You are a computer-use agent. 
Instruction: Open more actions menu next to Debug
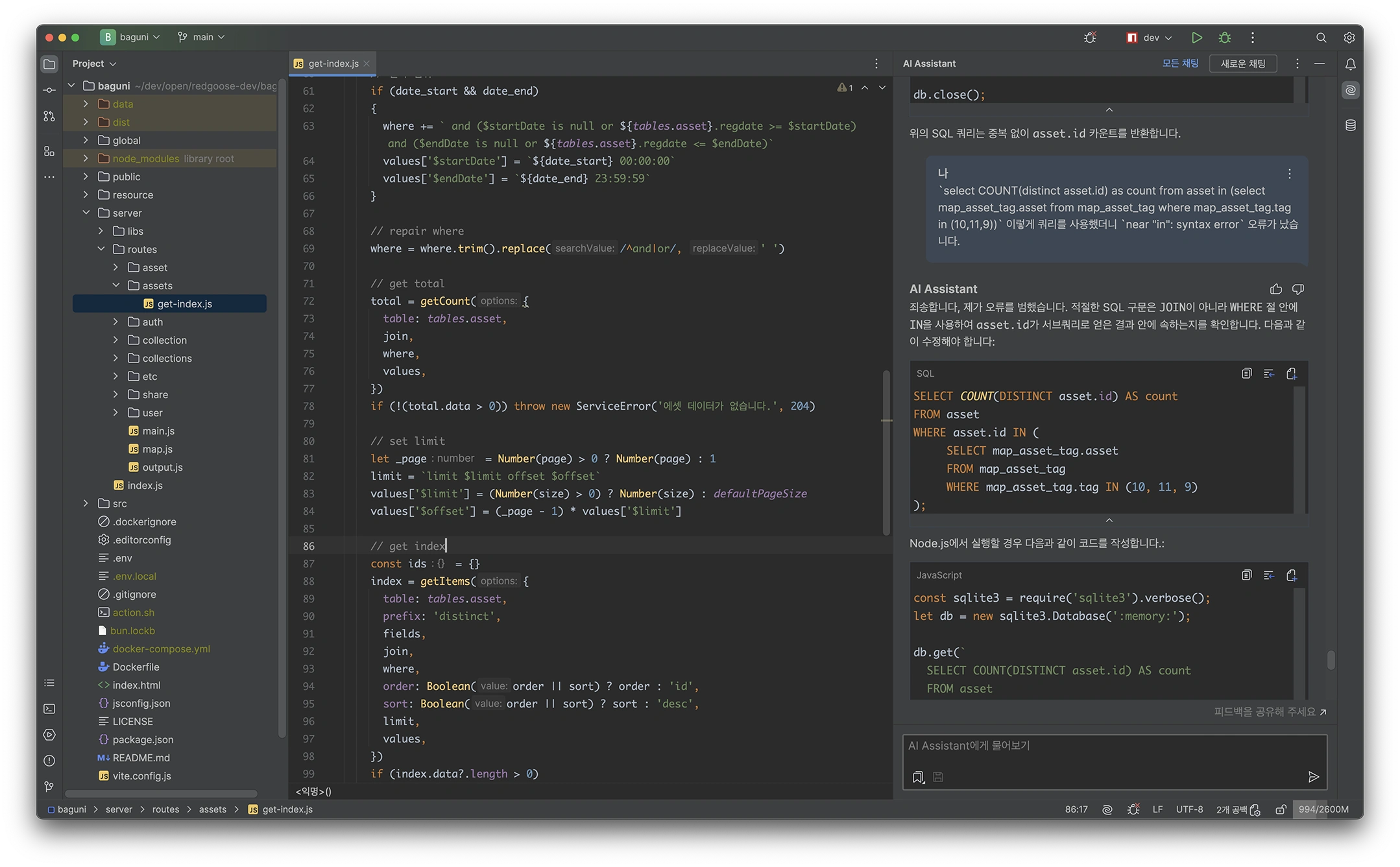coord(1253,38)
